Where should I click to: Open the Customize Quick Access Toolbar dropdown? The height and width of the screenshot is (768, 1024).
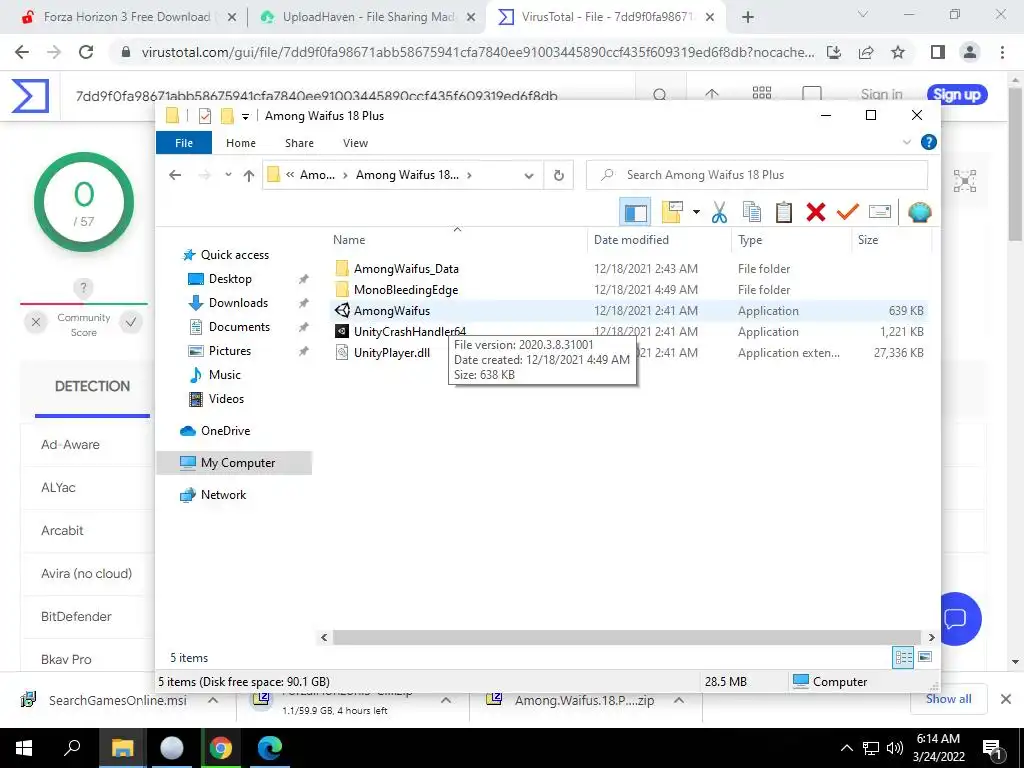click(x=245, y=116)
